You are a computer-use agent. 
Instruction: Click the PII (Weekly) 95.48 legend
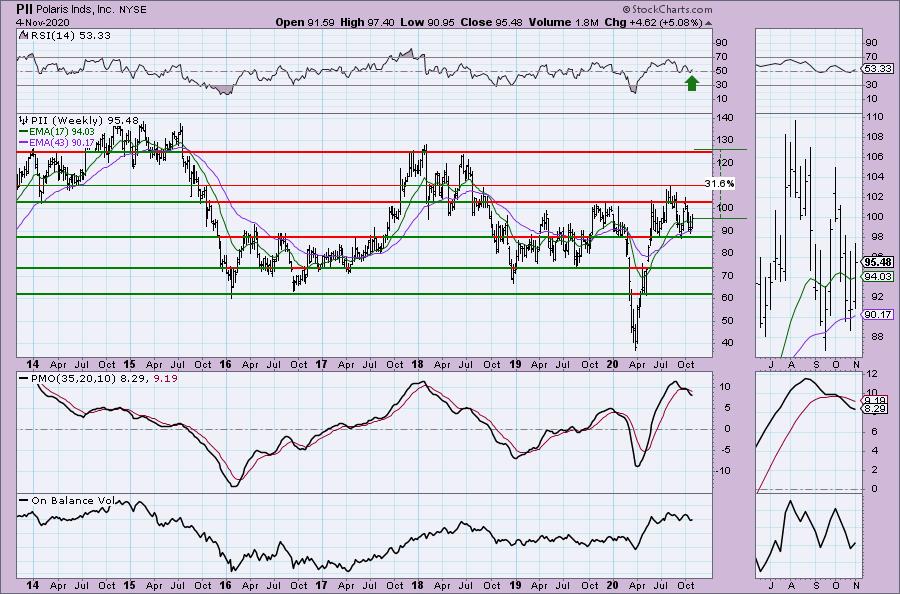click(85, 121)
